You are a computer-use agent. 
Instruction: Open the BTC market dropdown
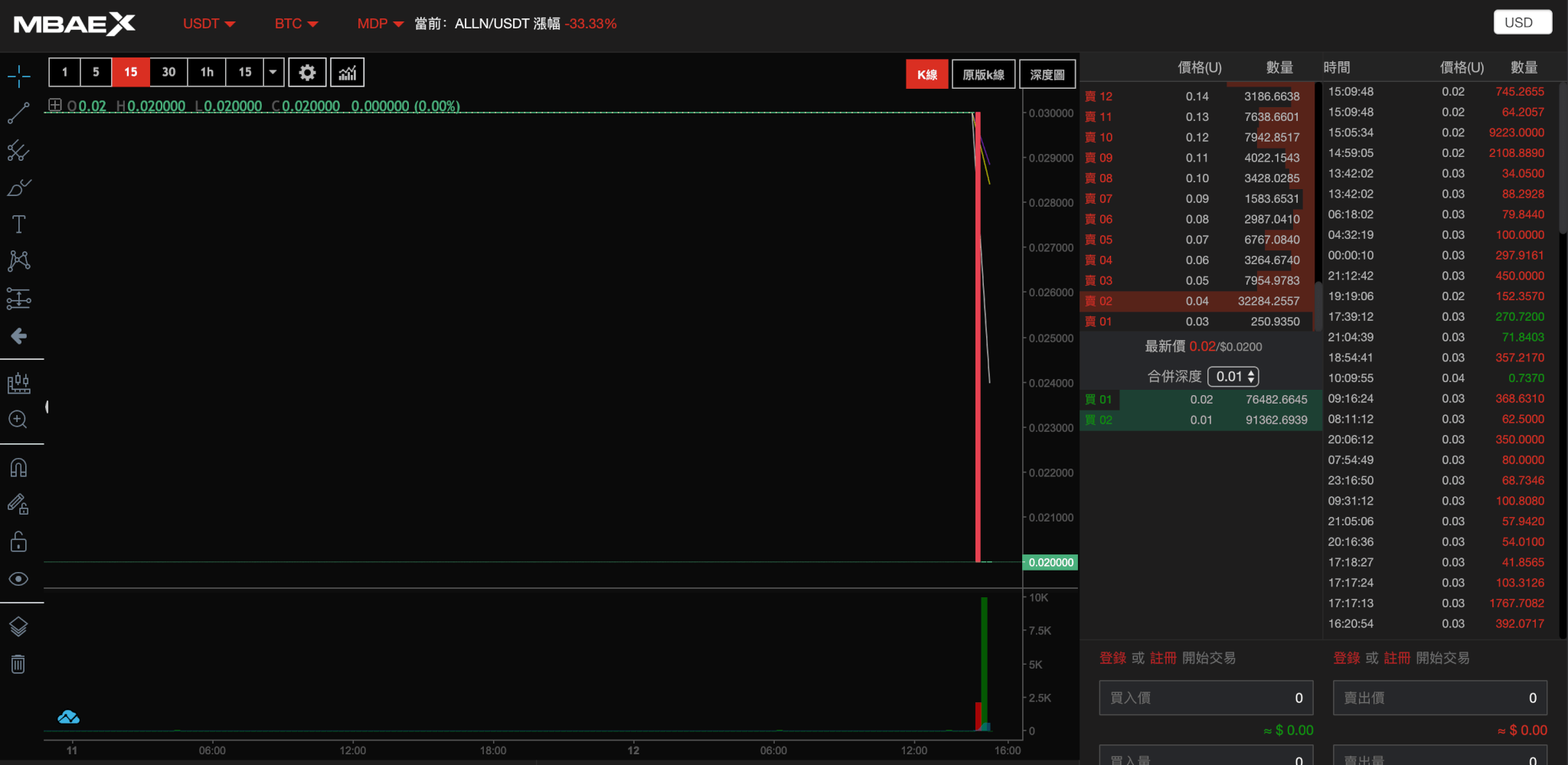(296, 24)
